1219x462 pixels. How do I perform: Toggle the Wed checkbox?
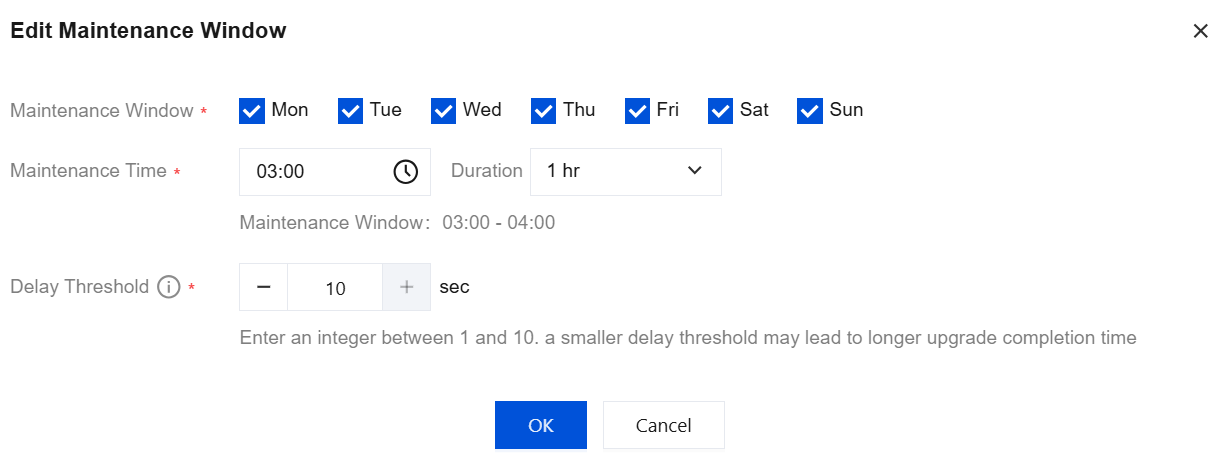pyautogui.click(x=443, y=111)
